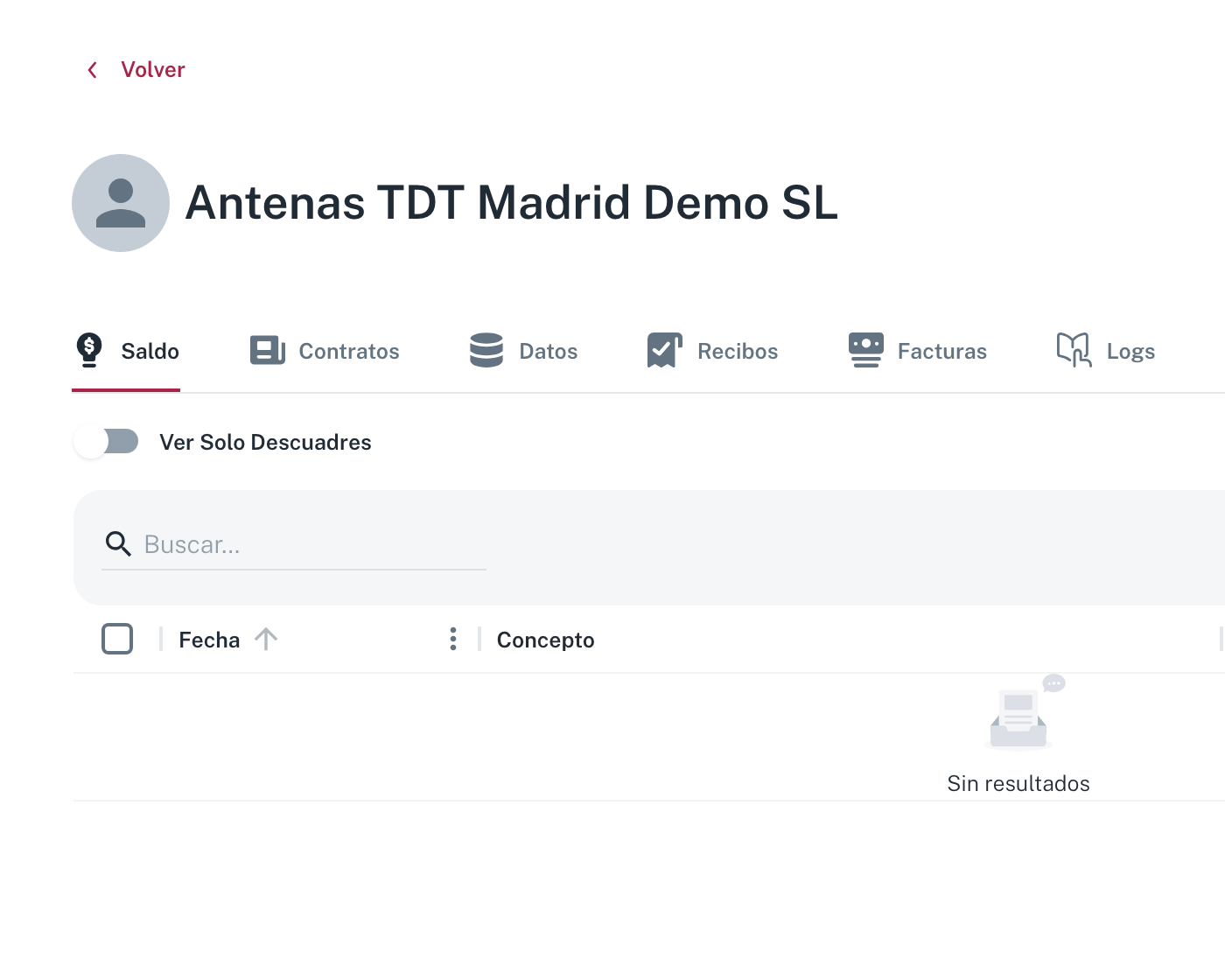Open the Saldo tab
The height and width of the screenshot is (980, 1225).
click(x=126, y=351)
